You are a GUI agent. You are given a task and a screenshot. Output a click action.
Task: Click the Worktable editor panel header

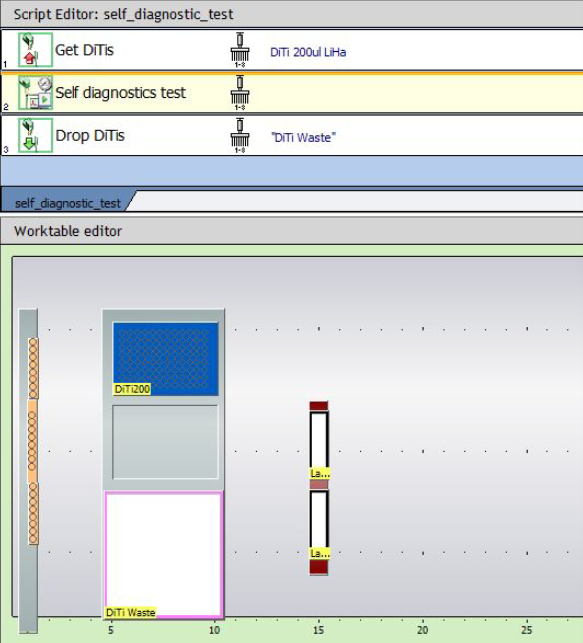coord(292,231)
